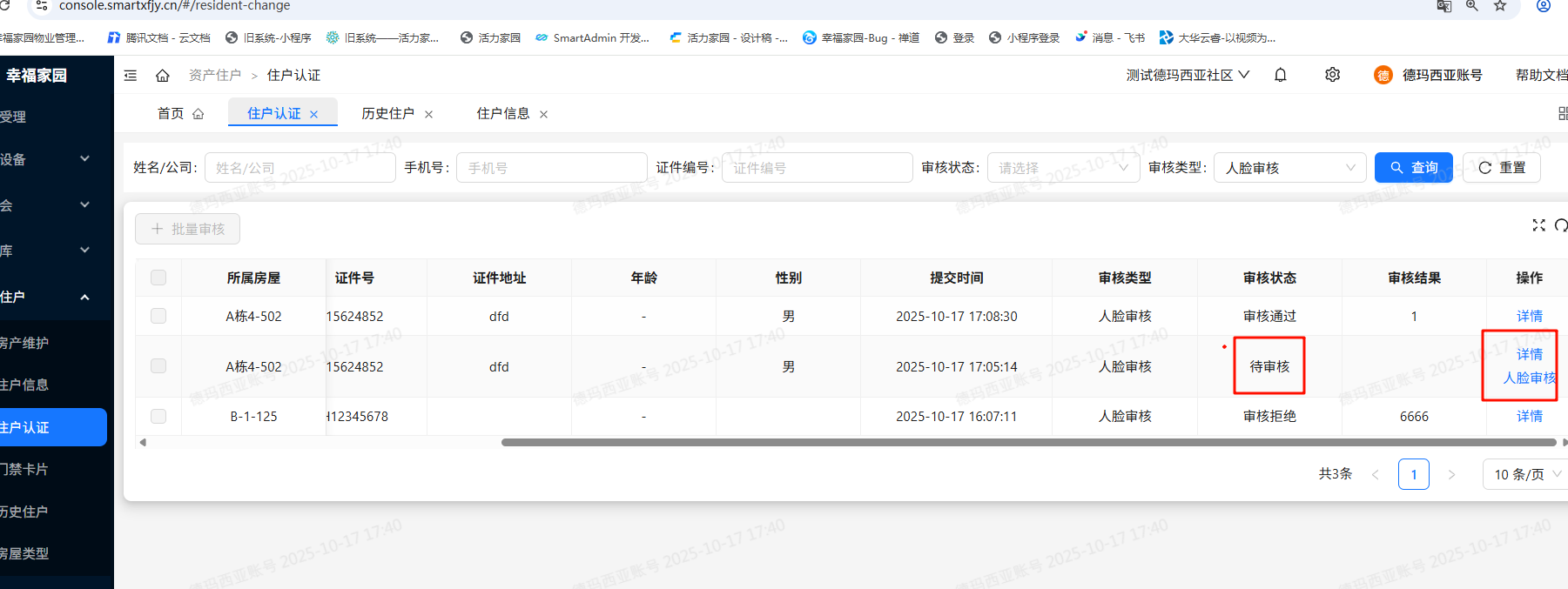Open 住户认证 in sidebar

52,427
